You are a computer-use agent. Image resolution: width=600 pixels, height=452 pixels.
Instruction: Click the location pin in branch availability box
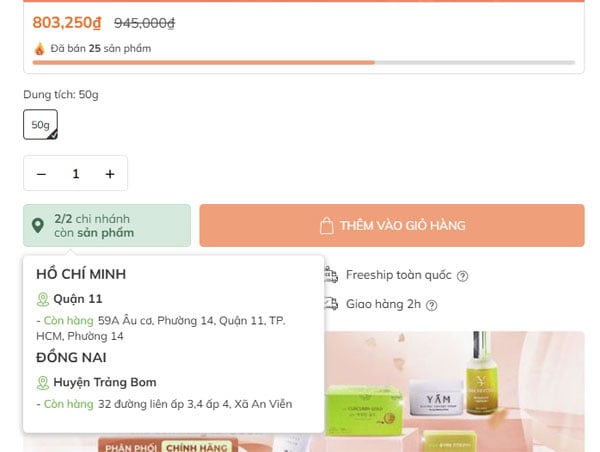[38, 226]
